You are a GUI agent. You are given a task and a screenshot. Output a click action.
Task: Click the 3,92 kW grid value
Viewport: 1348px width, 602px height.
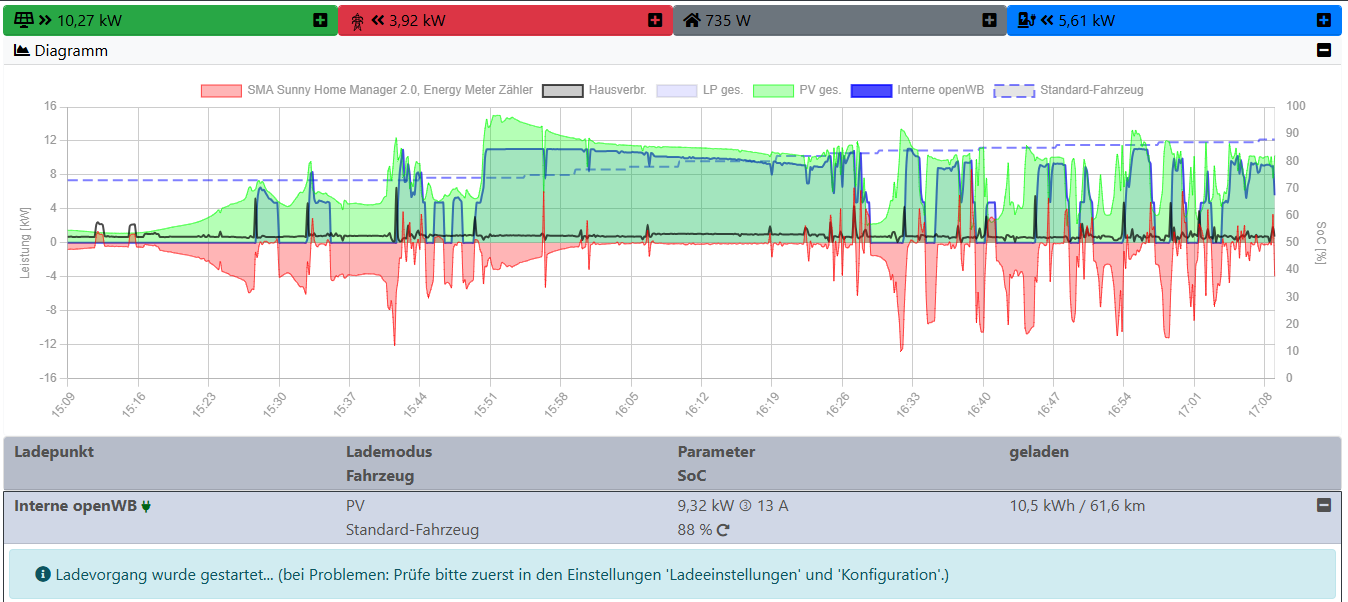417,20
